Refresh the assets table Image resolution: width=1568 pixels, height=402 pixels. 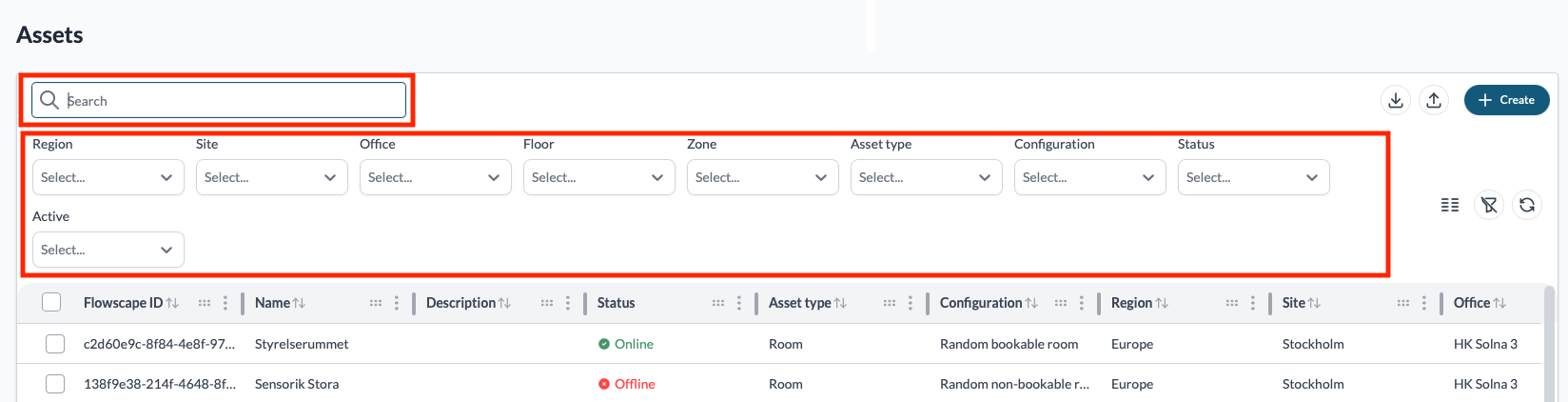(1527, 205)
